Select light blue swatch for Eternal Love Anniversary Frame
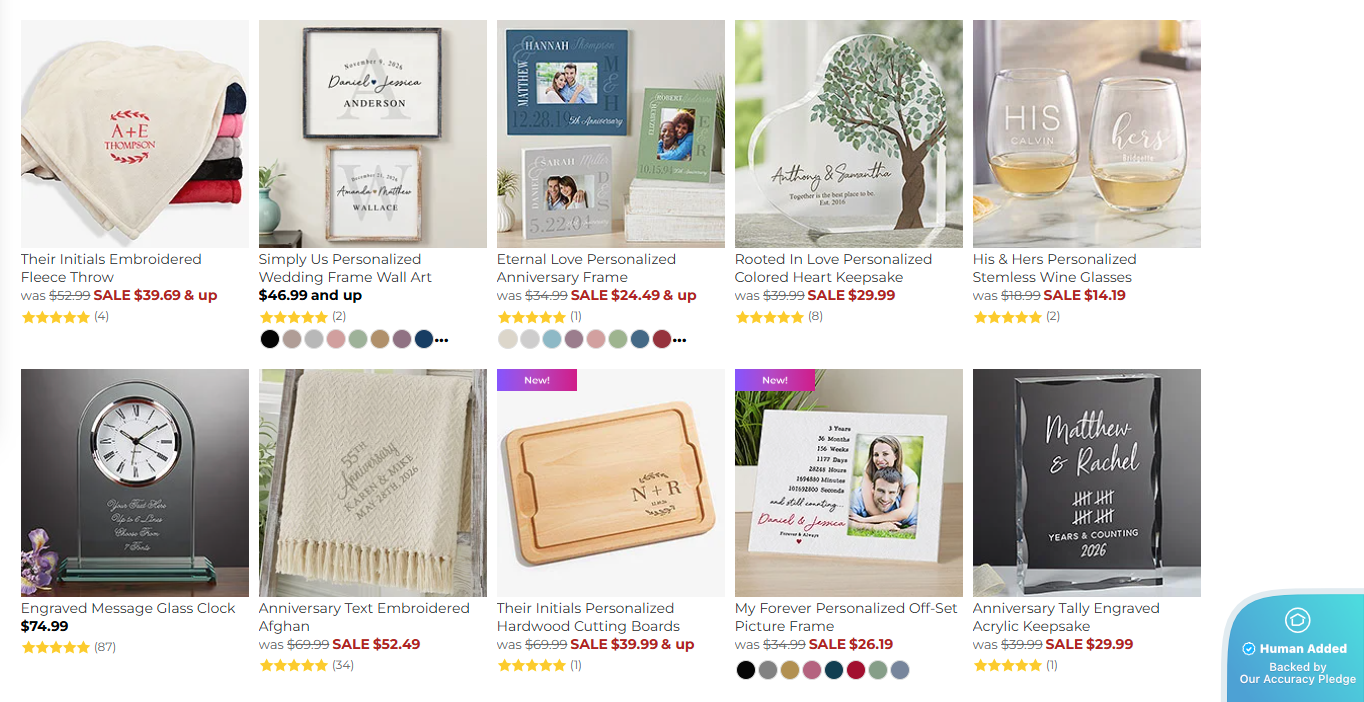The image size is (1364, 702). [552, 339]
